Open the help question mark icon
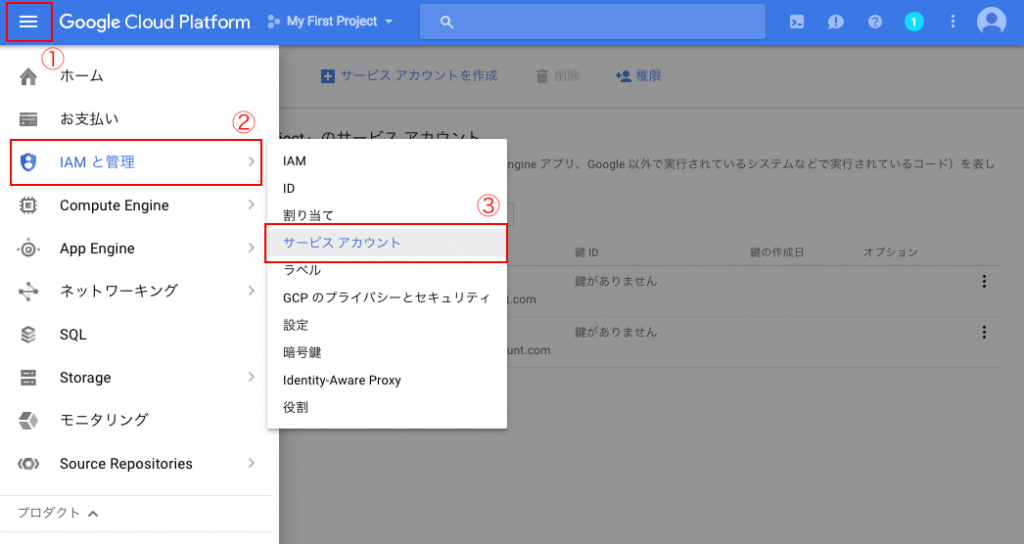Image resolution: width=1024 pixels, height=544 pixels. pyautogui.click(x=874, y=22)
